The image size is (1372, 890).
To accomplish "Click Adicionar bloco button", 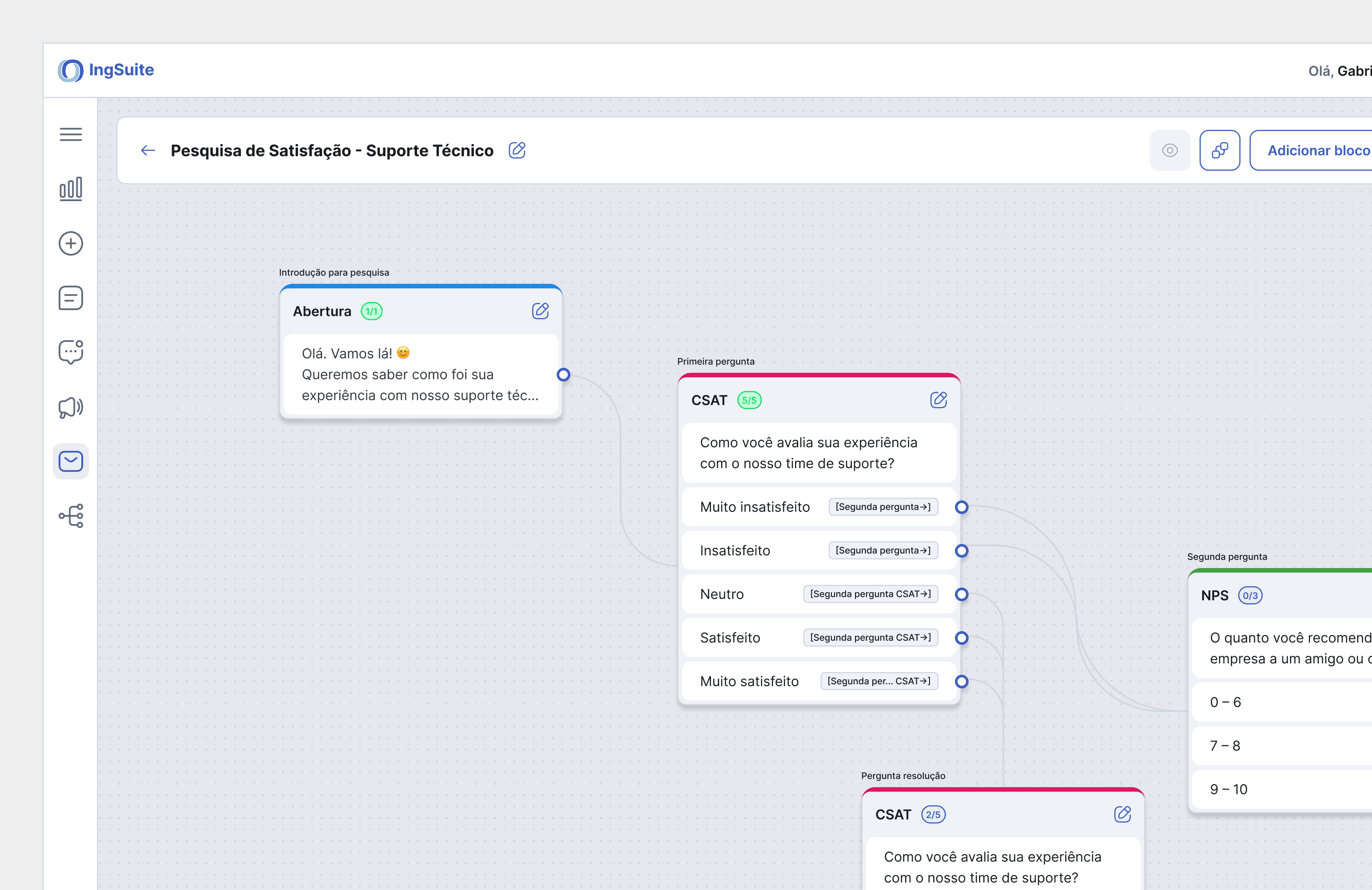I will tap(1318, 150).
